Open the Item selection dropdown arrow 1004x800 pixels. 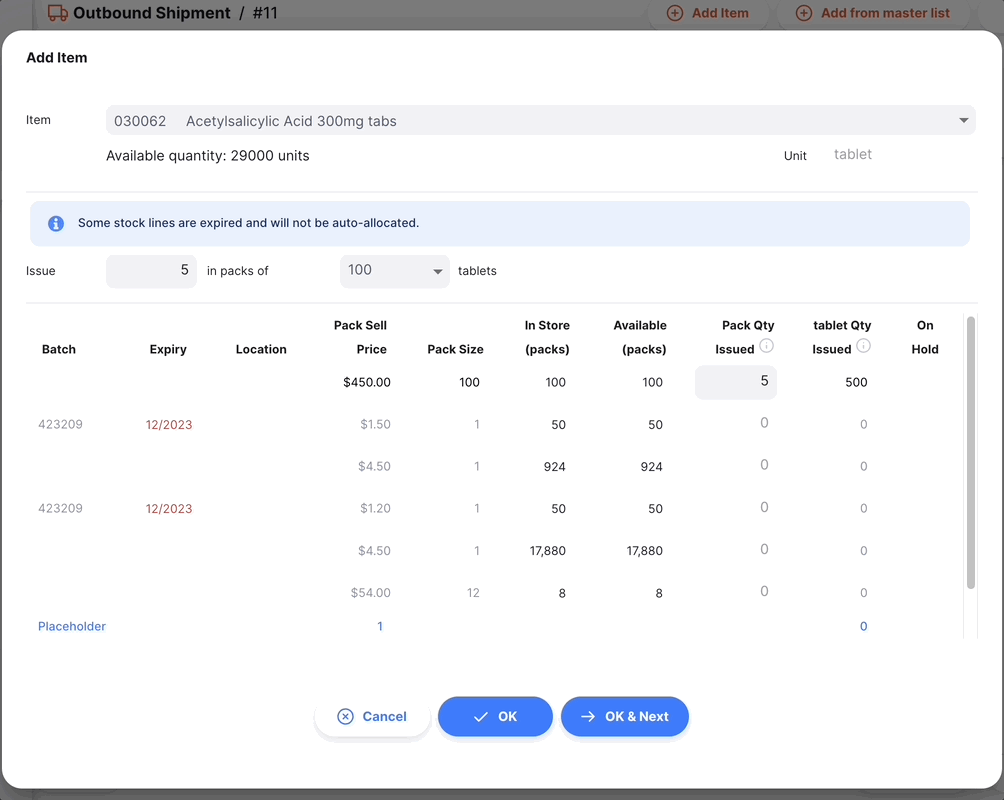[x=964, y=120]
